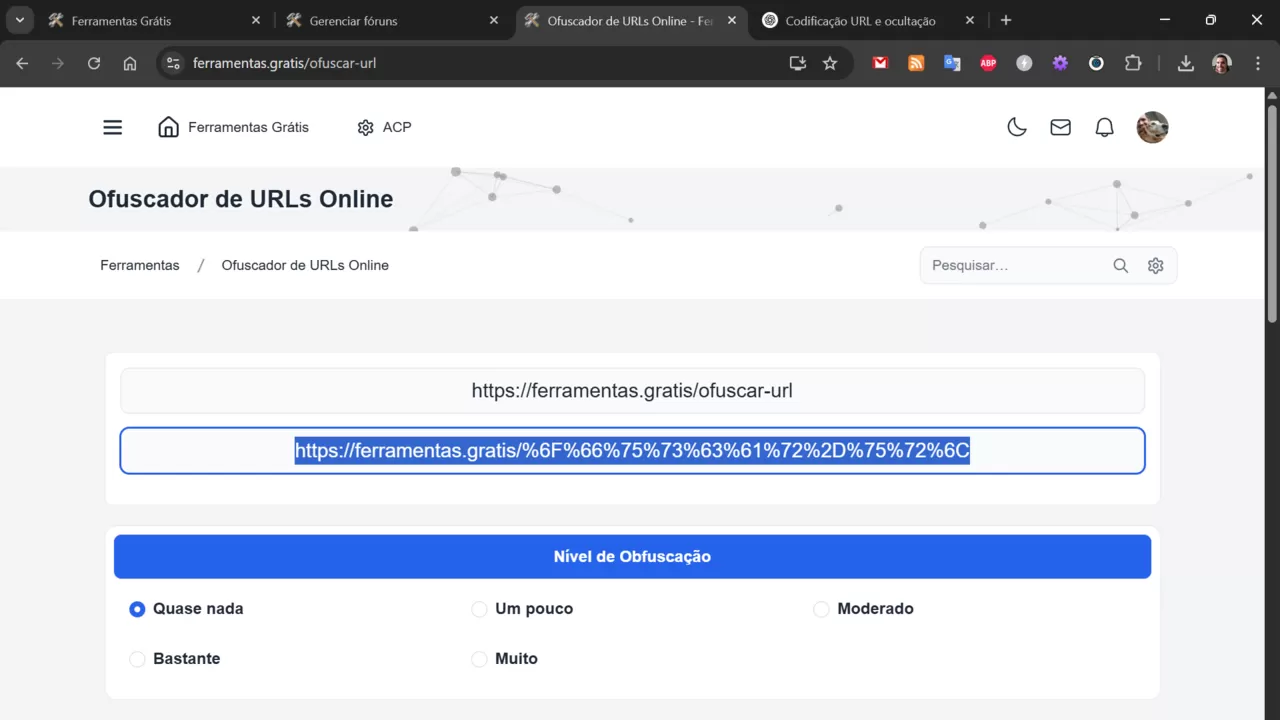1280x720 pixels.
Task: Click the dark circle extension icon
Action: point(1096,63)
